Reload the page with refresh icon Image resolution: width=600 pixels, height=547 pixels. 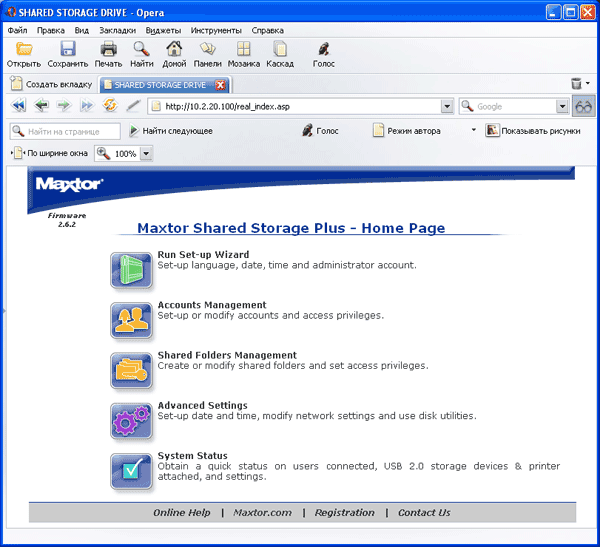pyautogui.click(x=110, y=105)
